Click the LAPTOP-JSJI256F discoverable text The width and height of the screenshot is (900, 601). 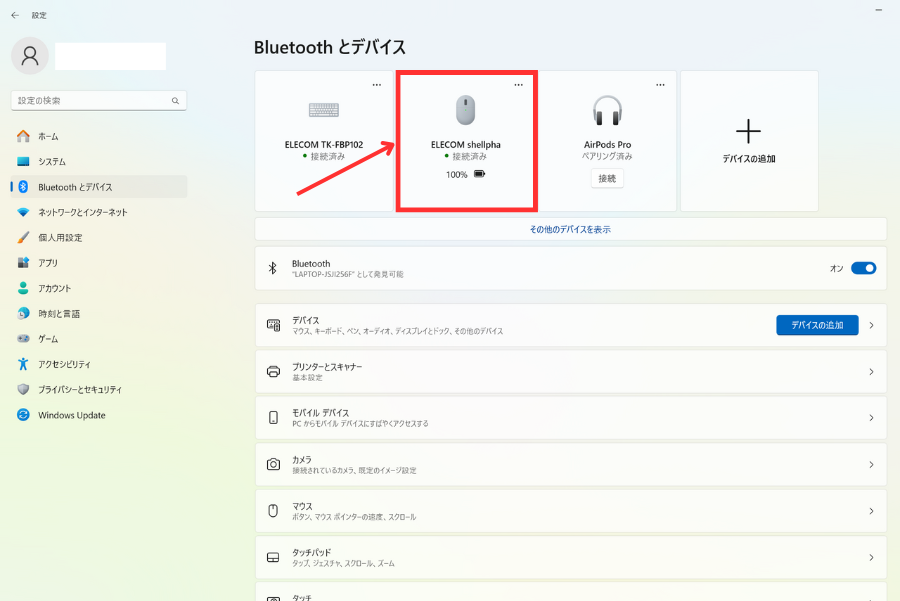348,274
